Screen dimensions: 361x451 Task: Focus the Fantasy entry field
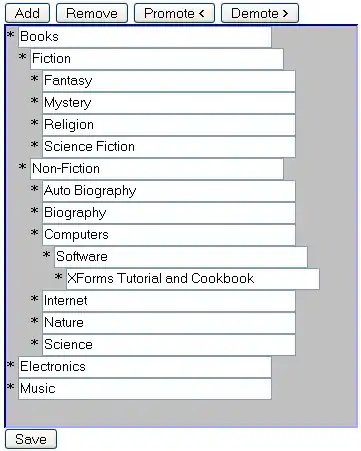point(169,81)
